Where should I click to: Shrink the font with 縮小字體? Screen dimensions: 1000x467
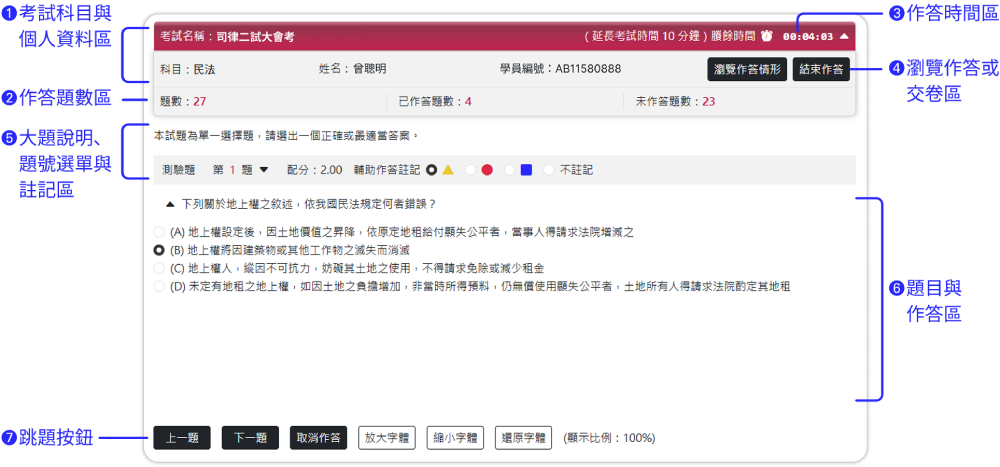pos(455,438)
